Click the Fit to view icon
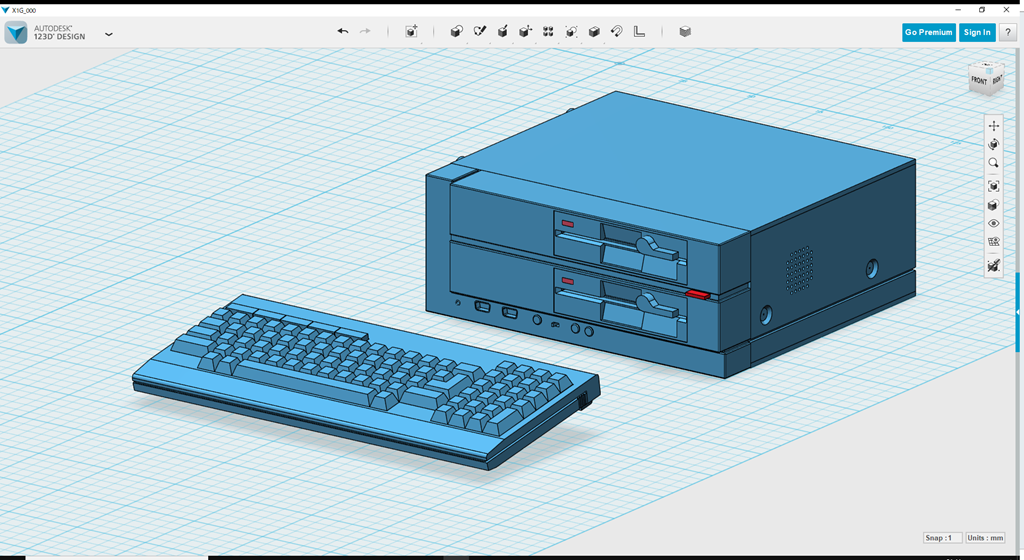 pyautogui.click(x=993, y=186)
